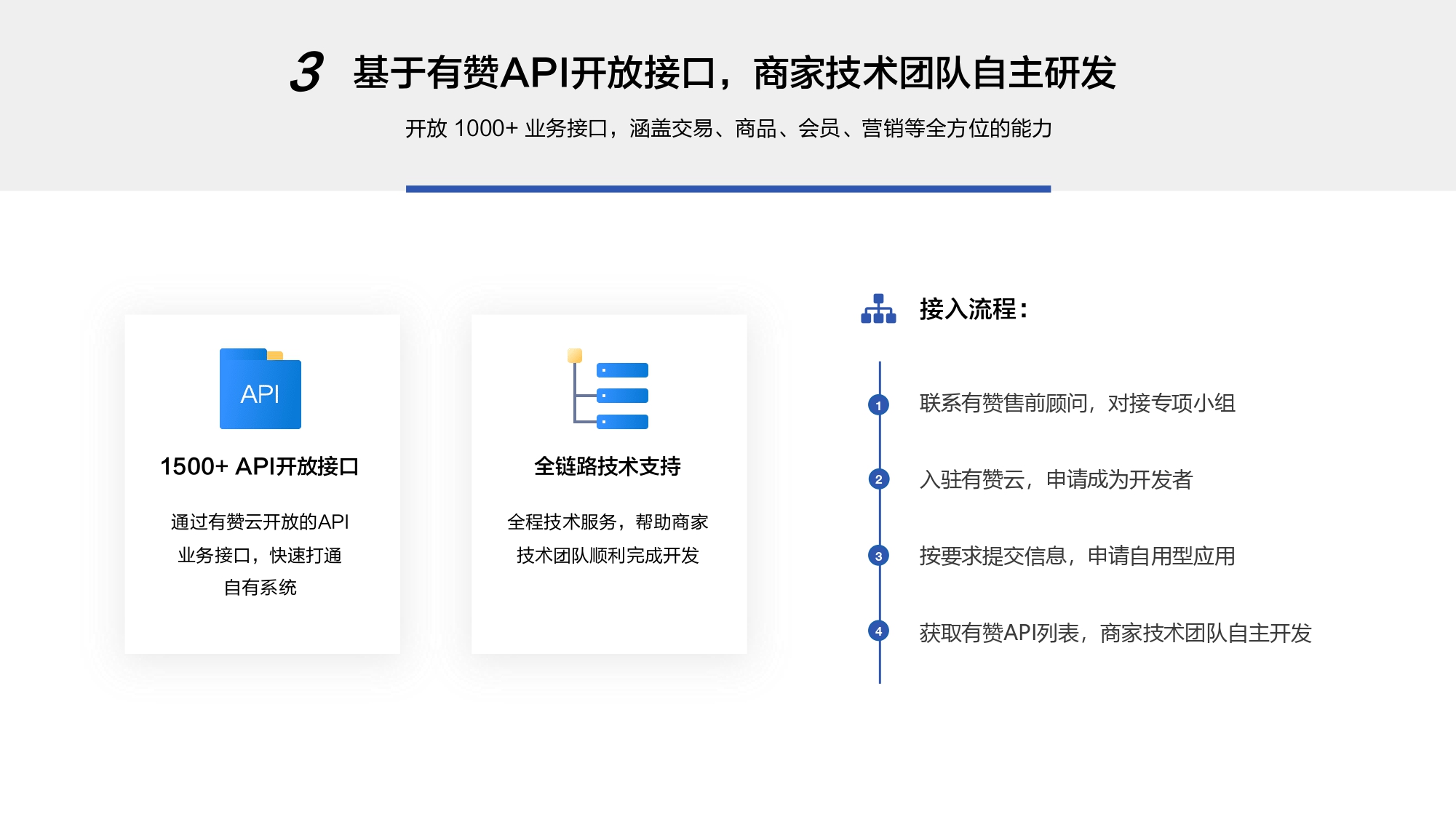Select step 1 circle marker

coord(878,404)
